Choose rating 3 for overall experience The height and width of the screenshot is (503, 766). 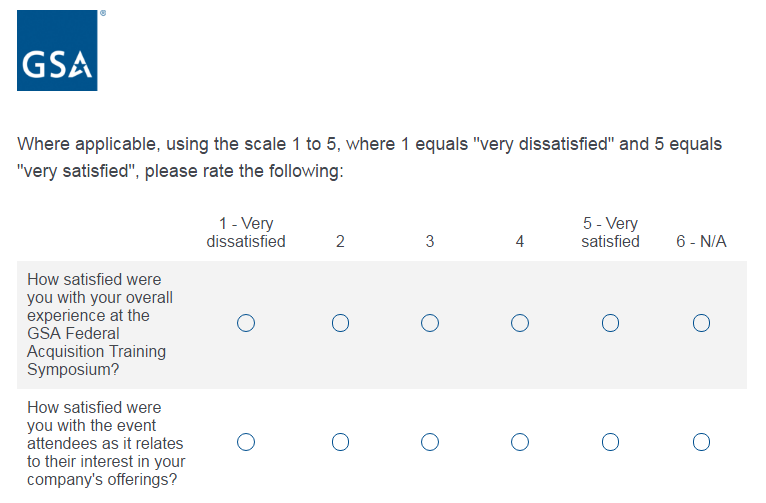coord(430,323)
